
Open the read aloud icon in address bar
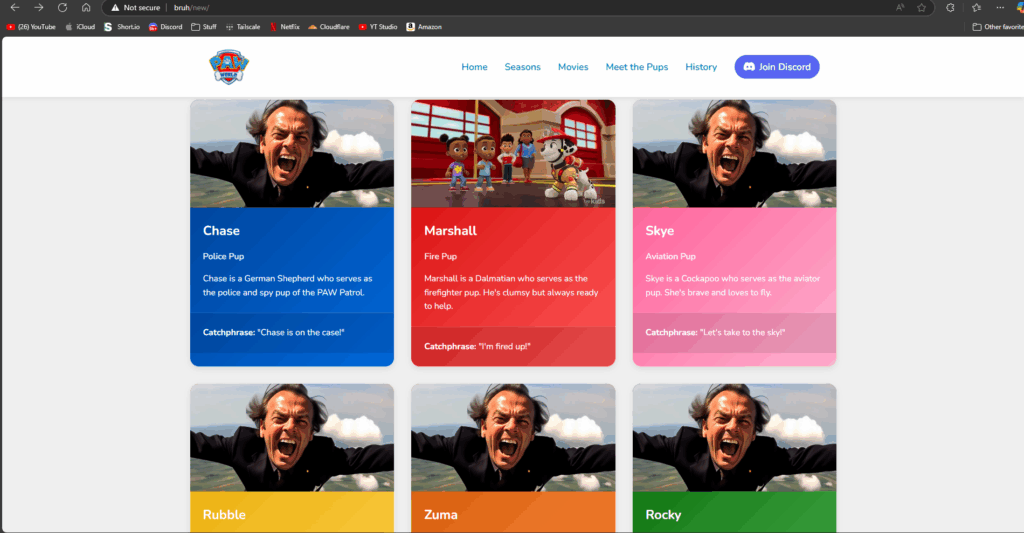click(900, 7)
